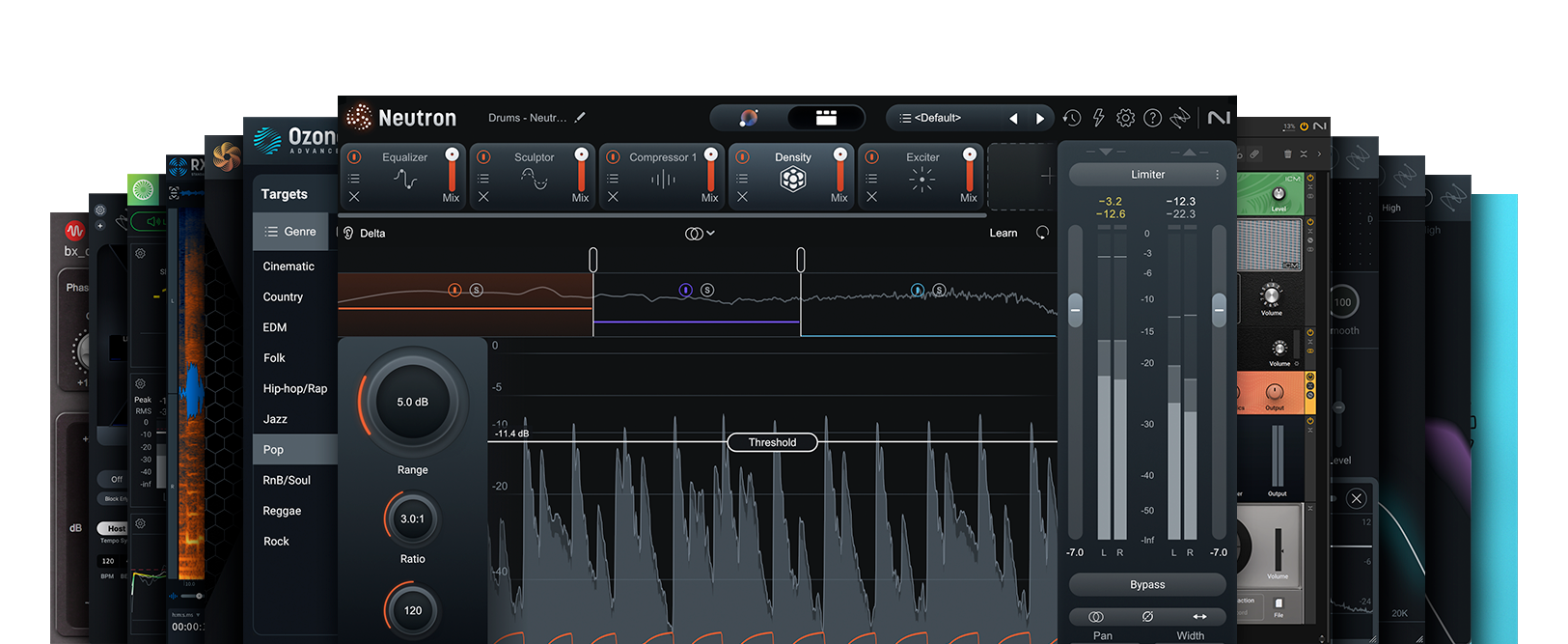Image resolution: width=1568 pixels, height=644 pixels.
Task: Click the lightning bolt icon in Neutron
Action: (x=1098, y=118)
